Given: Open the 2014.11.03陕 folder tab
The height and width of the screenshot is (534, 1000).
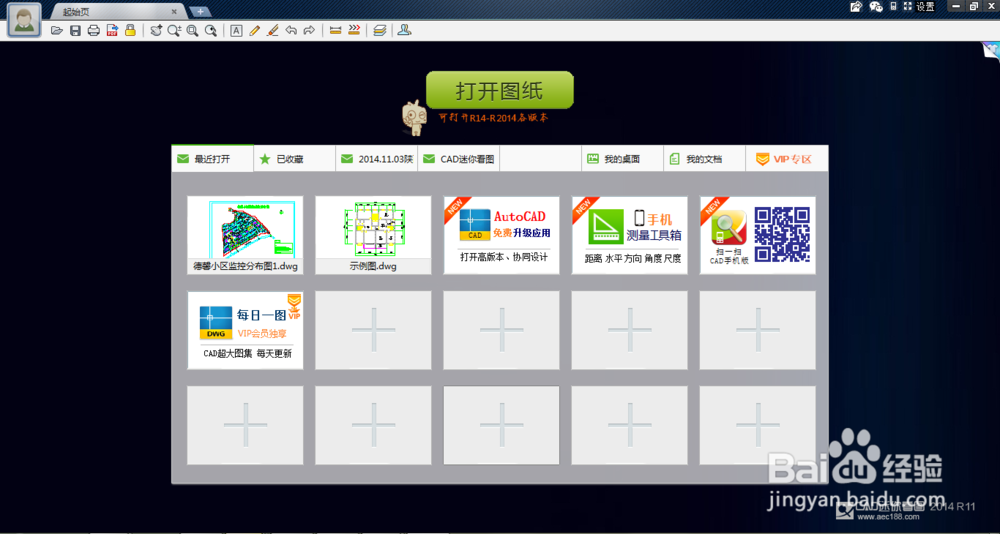Looking at the screenshot, I should coord(376,159).
